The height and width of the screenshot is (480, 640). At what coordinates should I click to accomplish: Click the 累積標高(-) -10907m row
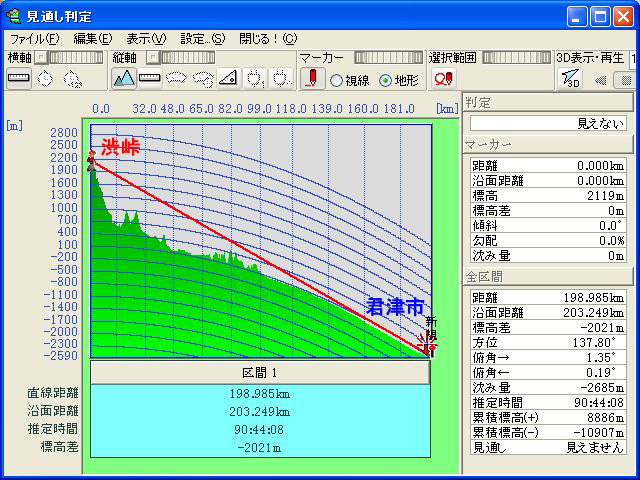pyautogui.click(x=548, y=432)
